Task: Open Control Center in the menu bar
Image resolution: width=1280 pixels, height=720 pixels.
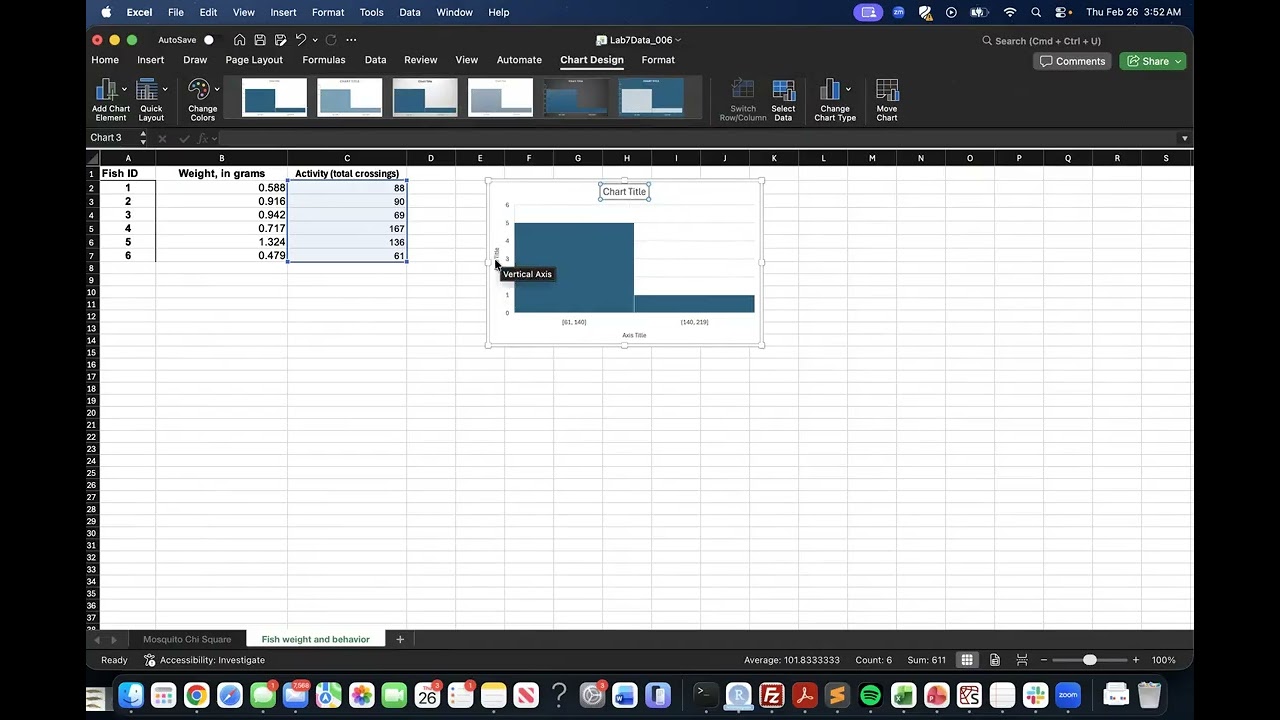Action: 1062,12
